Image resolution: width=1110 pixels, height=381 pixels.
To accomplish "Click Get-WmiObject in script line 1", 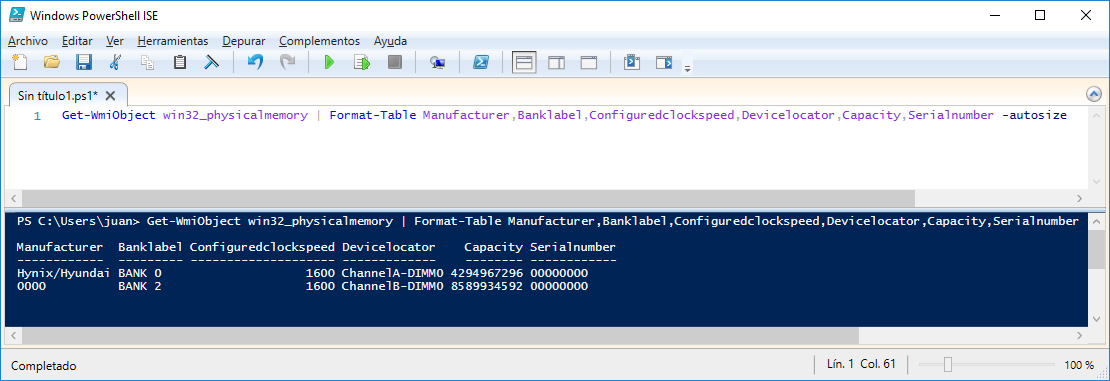I will [x=108, y=115].
